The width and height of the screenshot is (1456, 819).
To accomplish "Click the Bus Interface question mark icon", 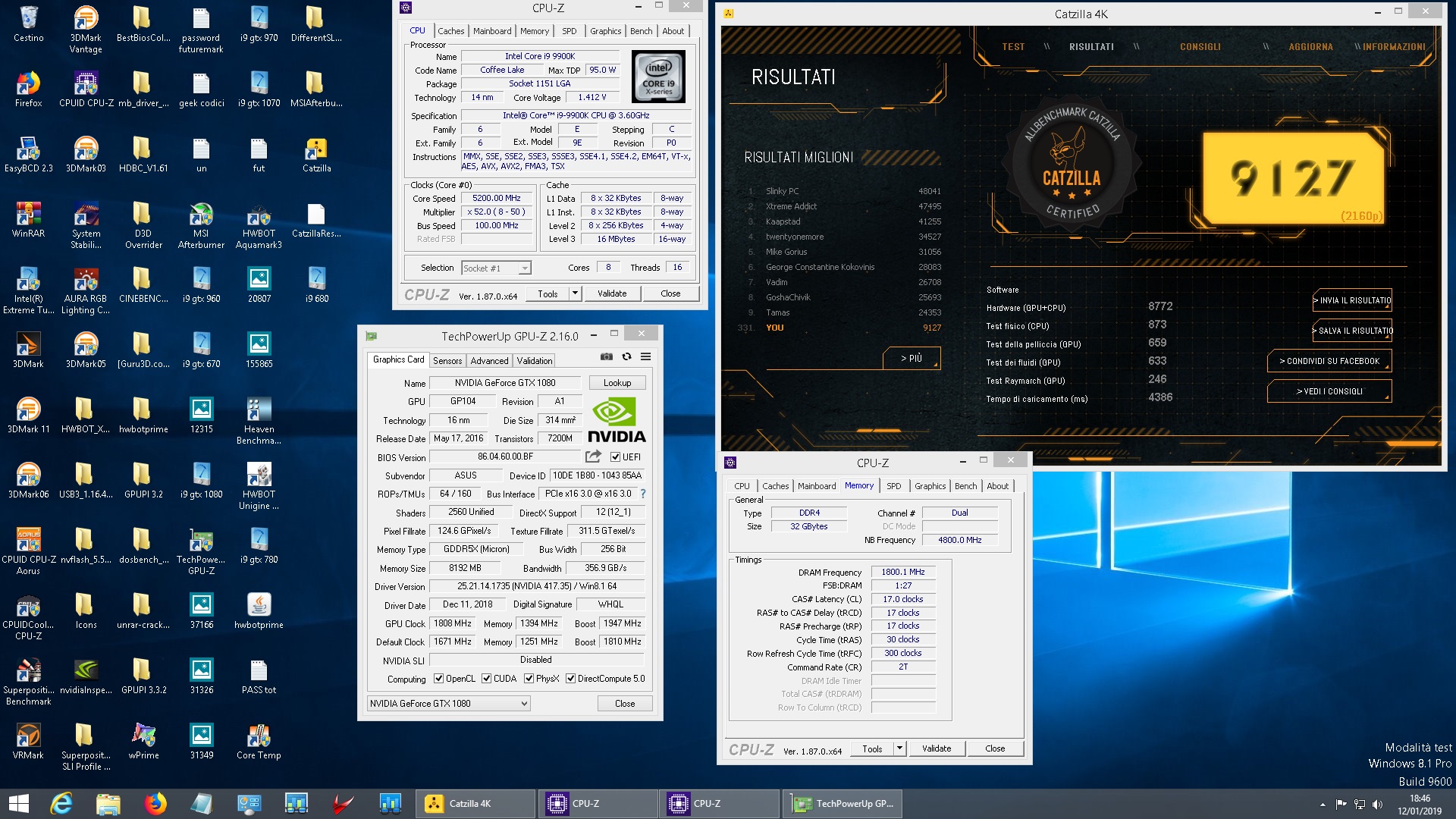I will click(643, 494).
